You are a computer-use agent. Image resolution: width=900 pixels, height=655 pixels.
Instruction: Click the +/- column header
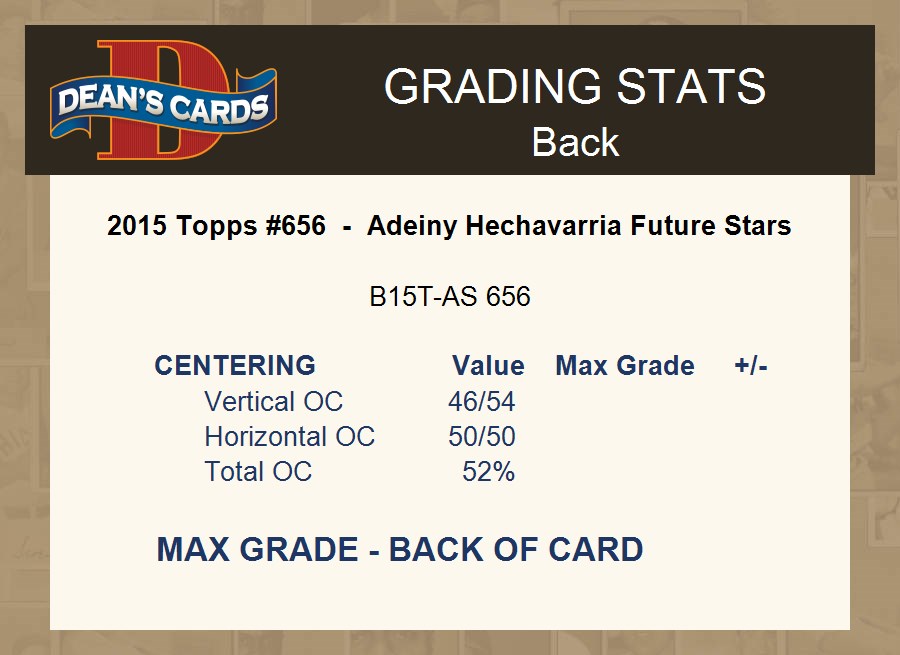click(751, 366)
